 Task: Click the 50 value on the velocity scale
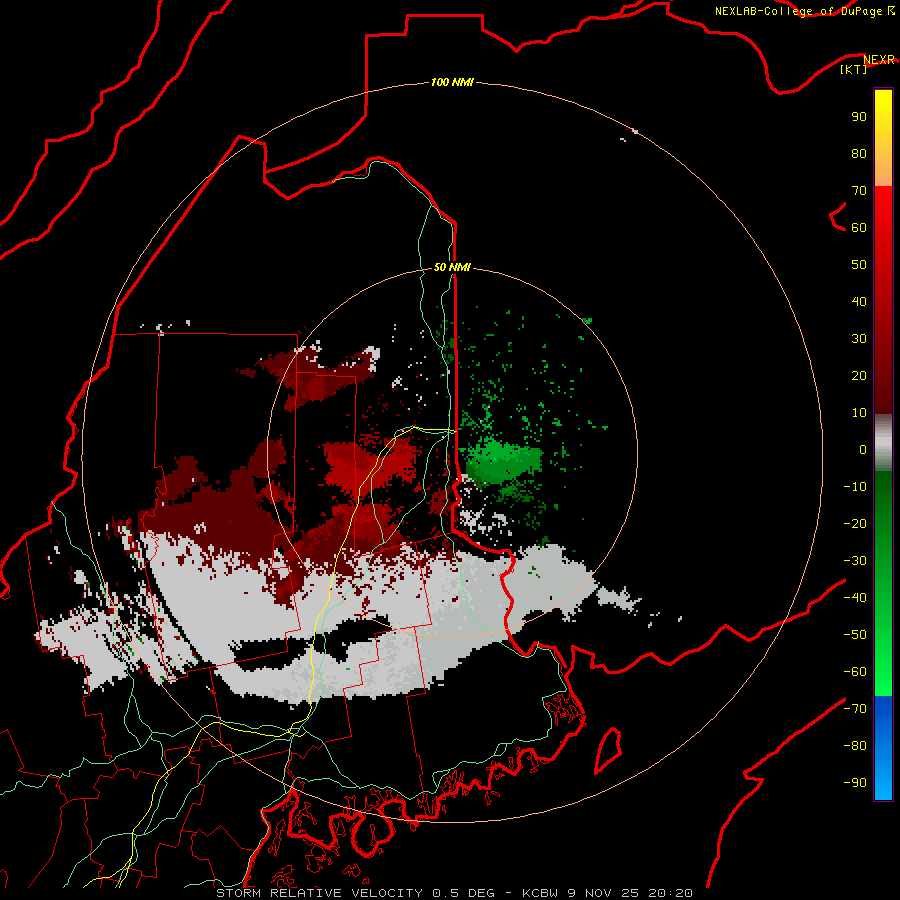[x=859, y=265]
